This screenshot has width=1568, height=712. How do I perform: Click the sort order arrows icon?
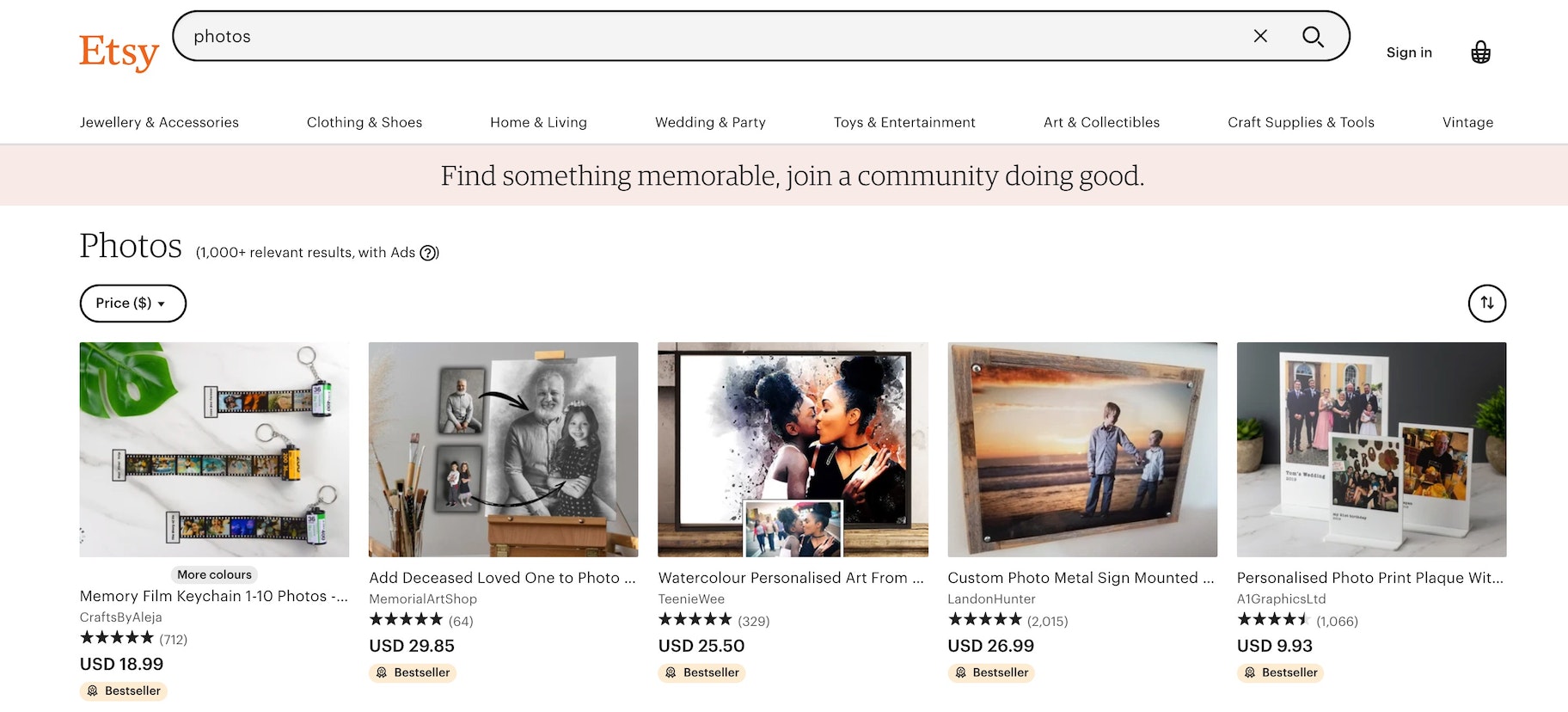(x=1486, y=304)
